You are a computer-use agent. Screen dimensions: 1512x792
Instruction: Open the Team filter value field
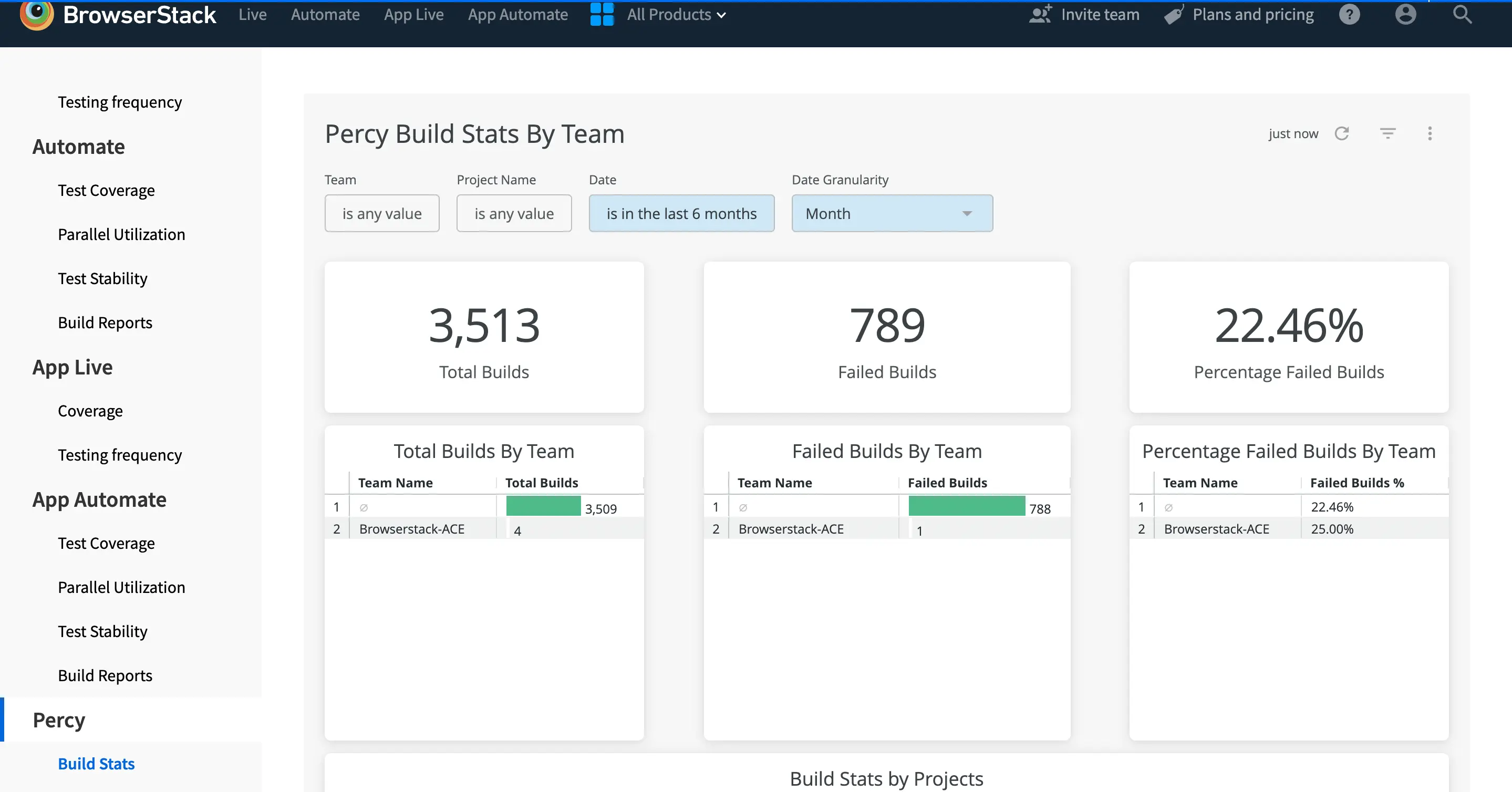click(381, 214)
